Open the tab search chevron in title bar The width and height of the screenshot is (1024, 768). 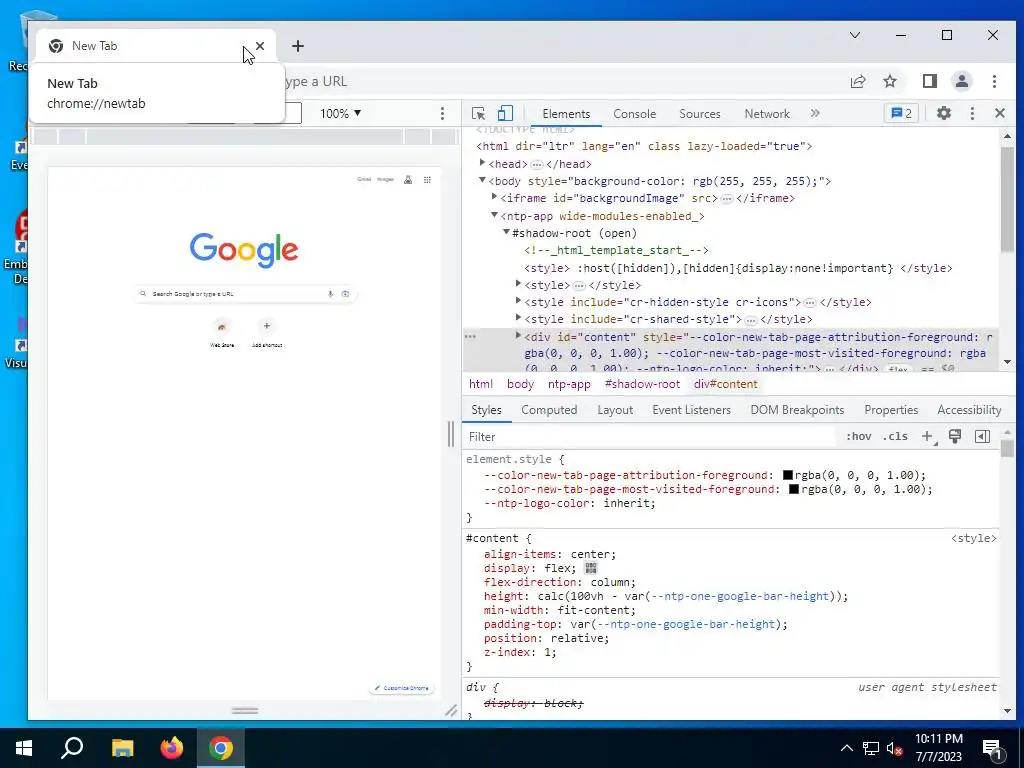click(855, 35)
